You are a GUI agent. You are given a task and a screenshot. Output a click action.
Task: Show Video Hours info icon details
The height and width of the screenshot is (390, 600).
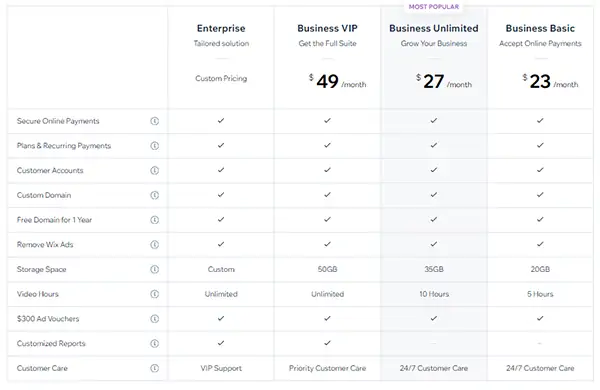(x=155, y=294)
